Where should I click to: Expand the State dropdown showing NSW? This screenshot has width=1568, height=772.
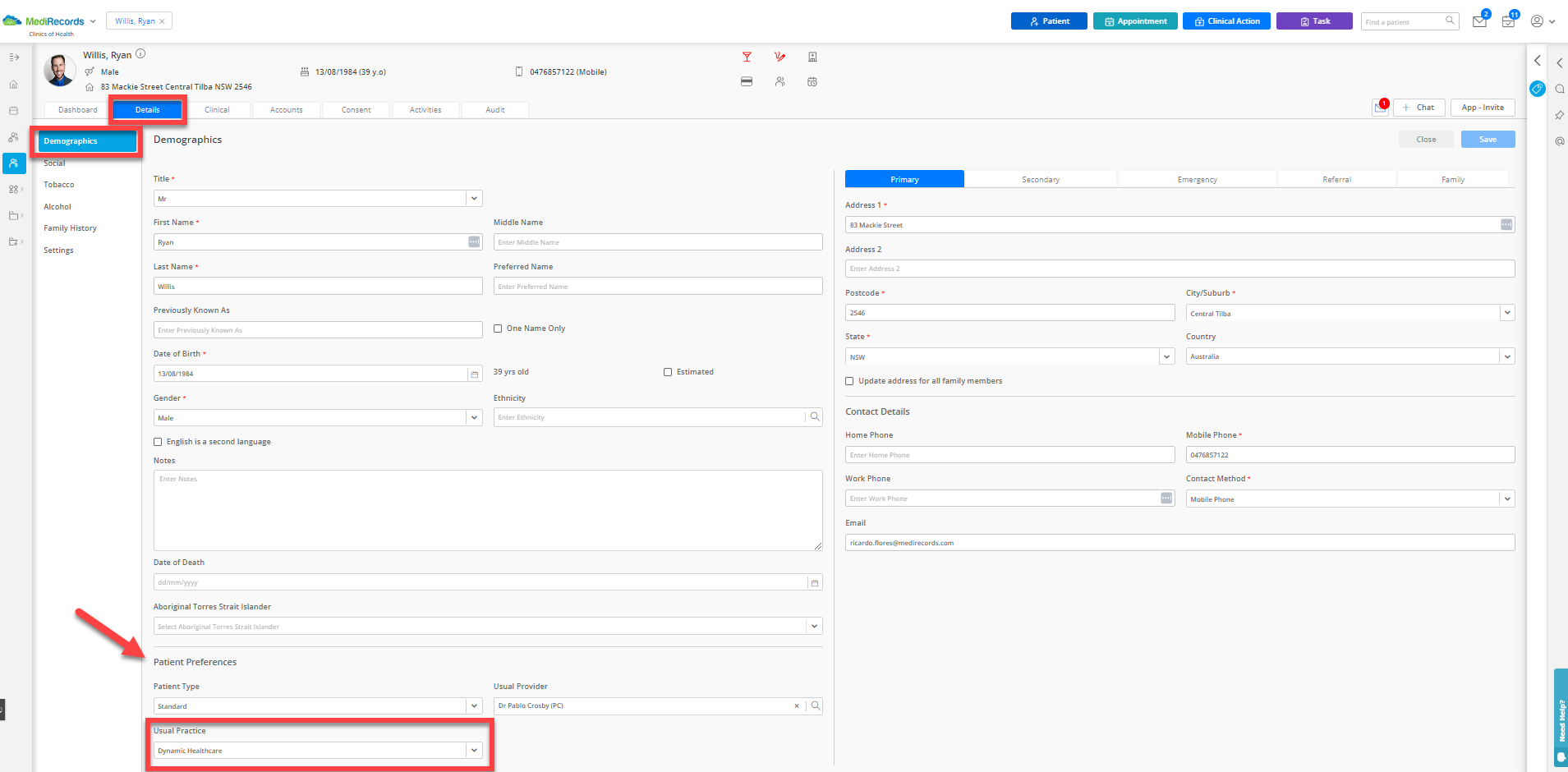pyautogui.click(x=1166, y=356)
